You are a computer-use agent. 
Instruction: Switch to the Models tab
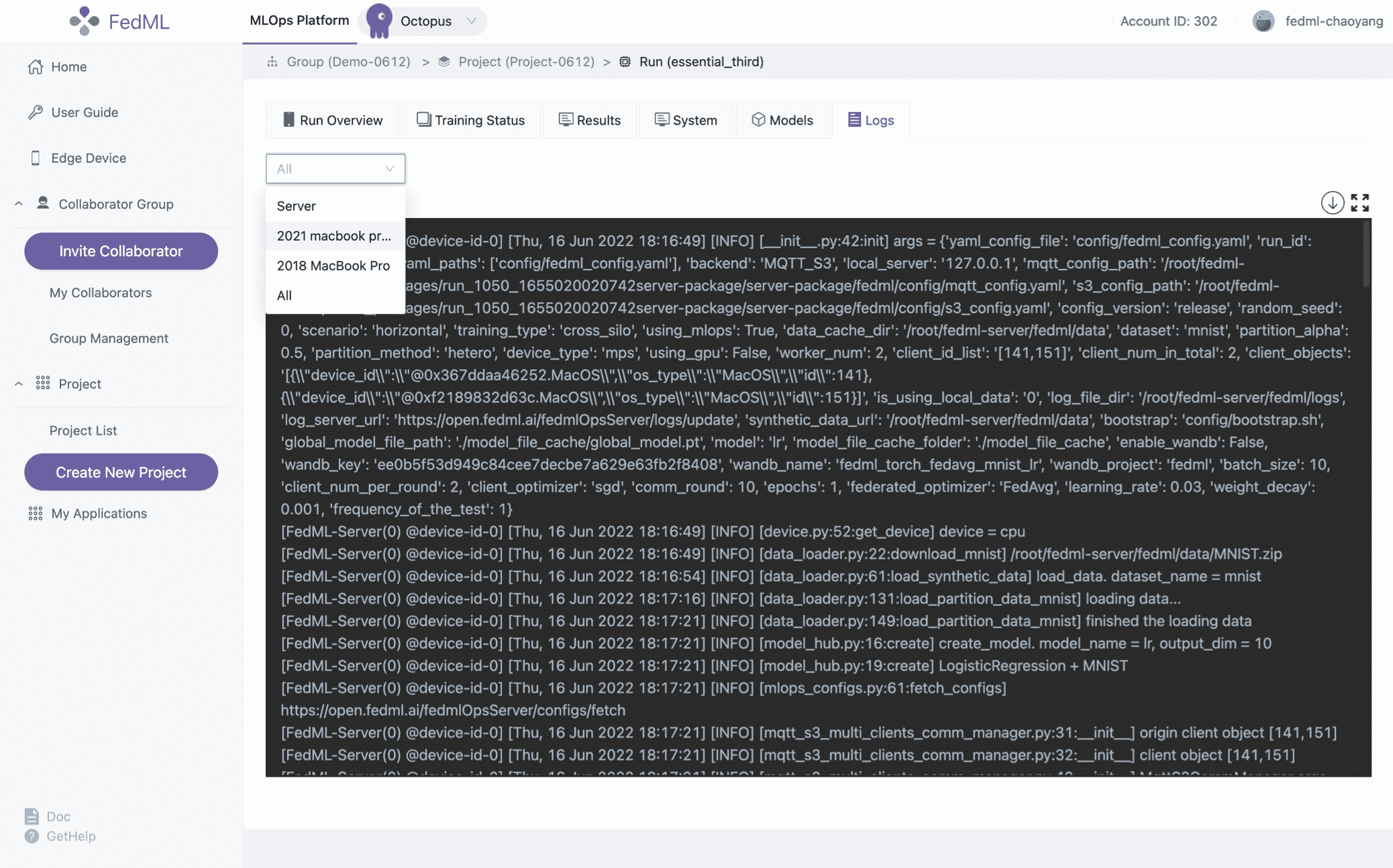pyautogui.click(x=782, y=120)
